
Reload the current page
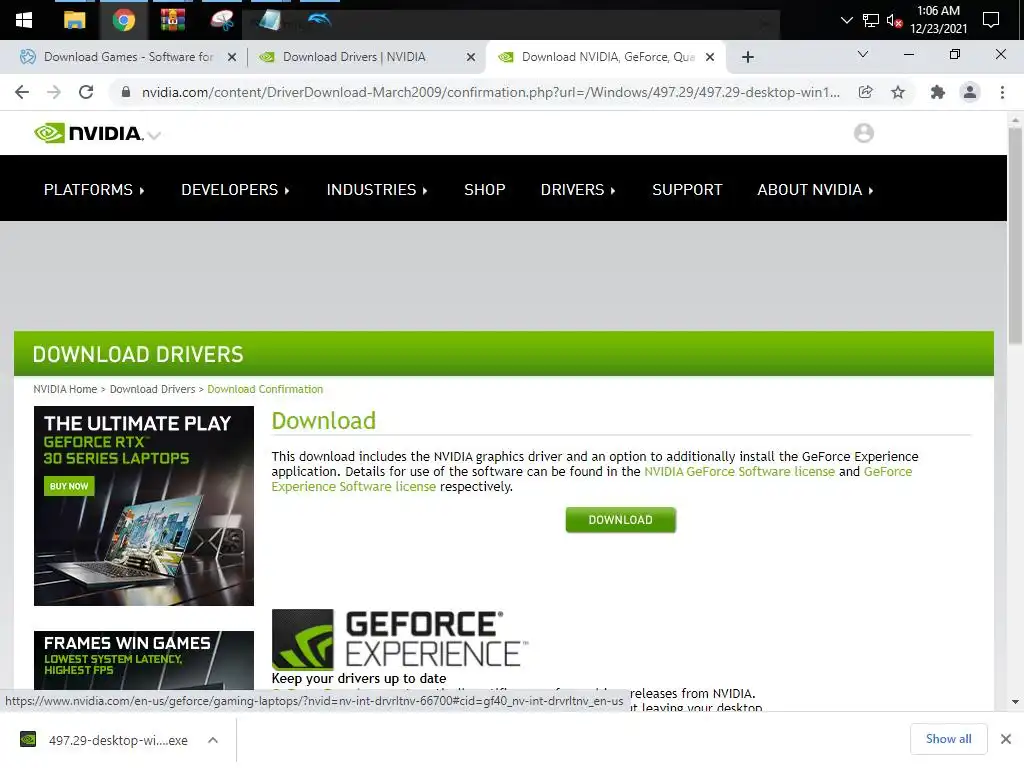86,92
